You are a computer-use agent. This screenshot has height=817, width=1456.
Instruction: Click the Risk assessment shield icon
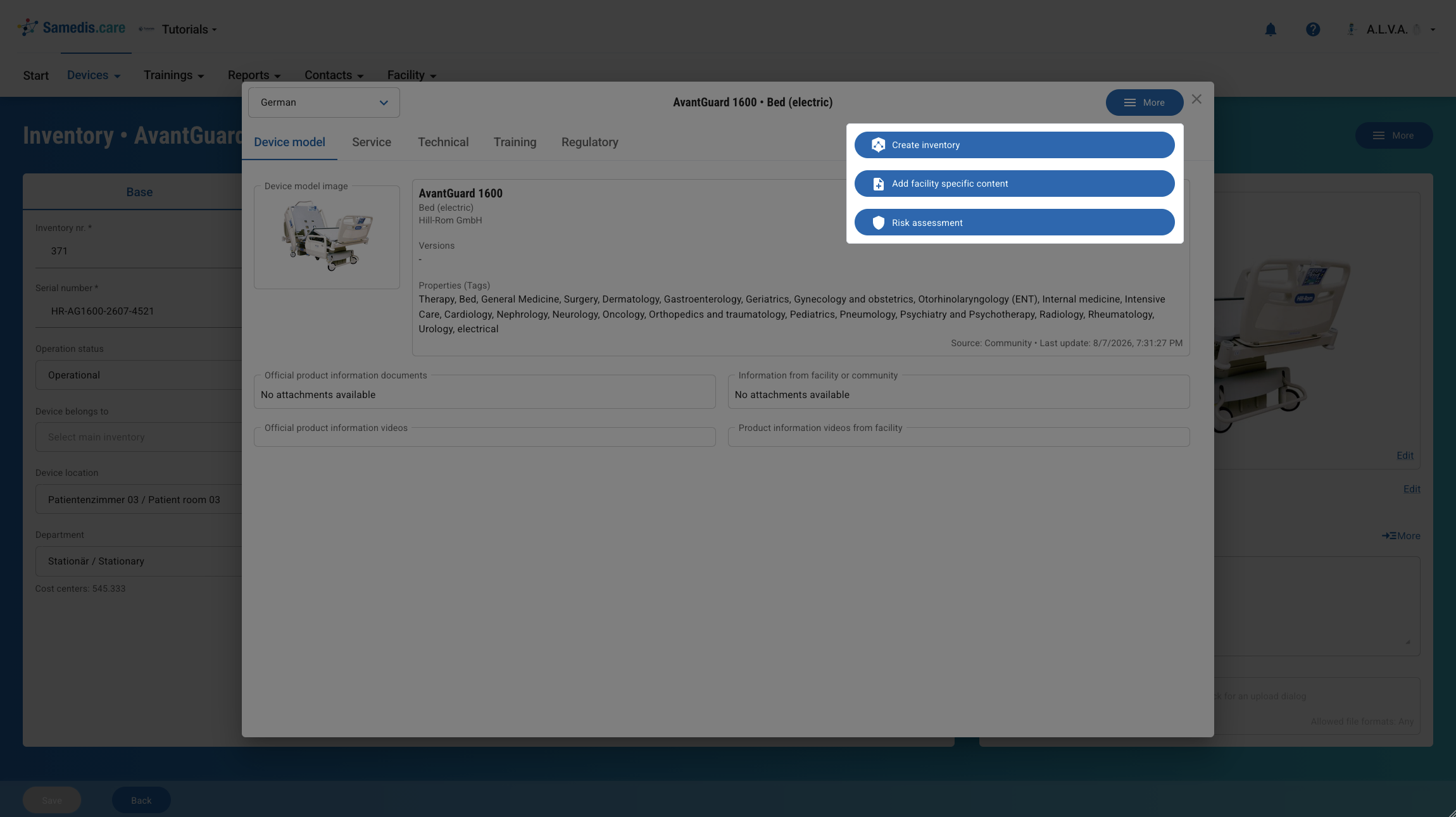pos(878,223)
